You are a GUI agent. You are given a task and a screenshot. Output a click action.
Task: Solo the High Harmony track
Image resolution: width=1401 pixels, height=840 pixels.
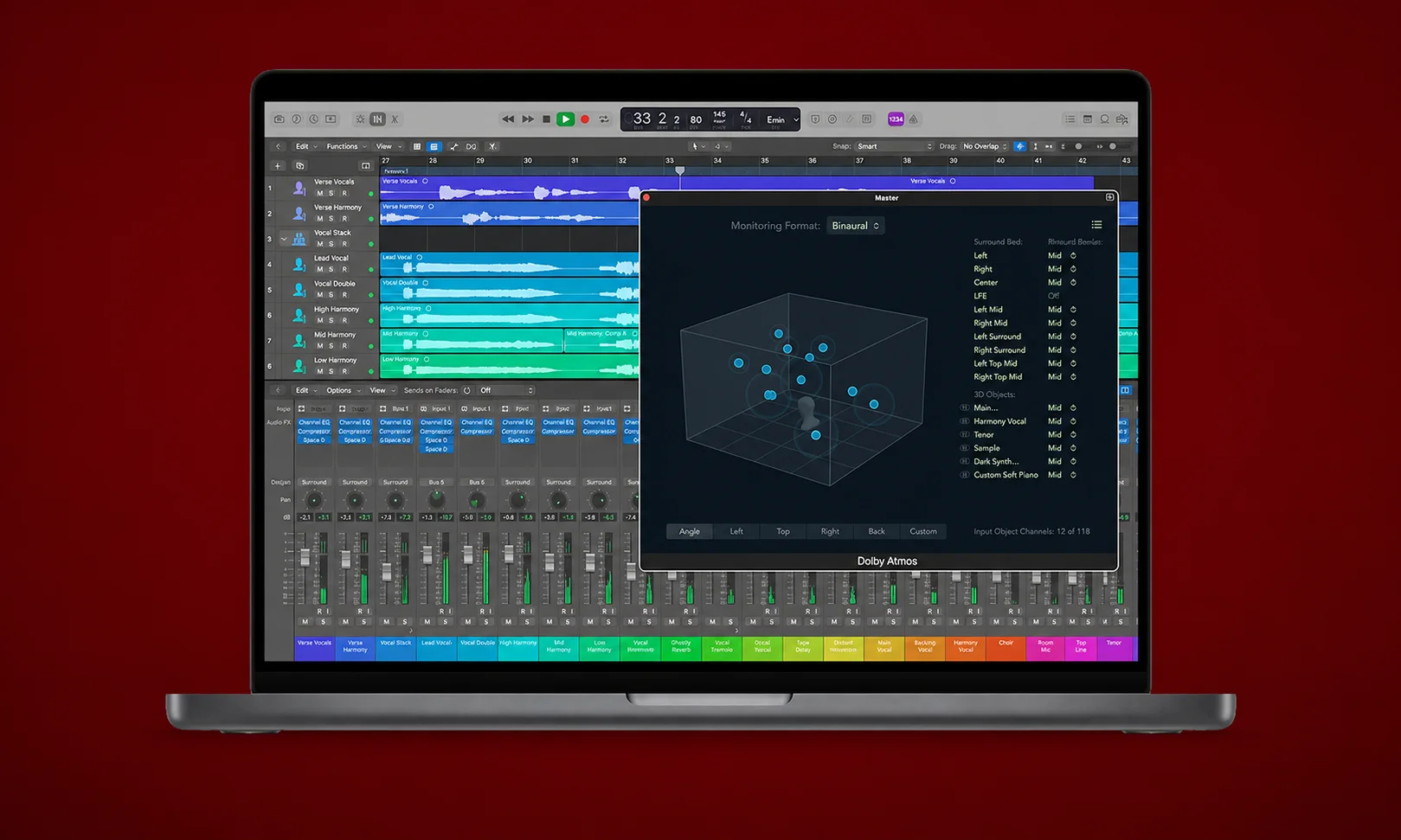331,320
